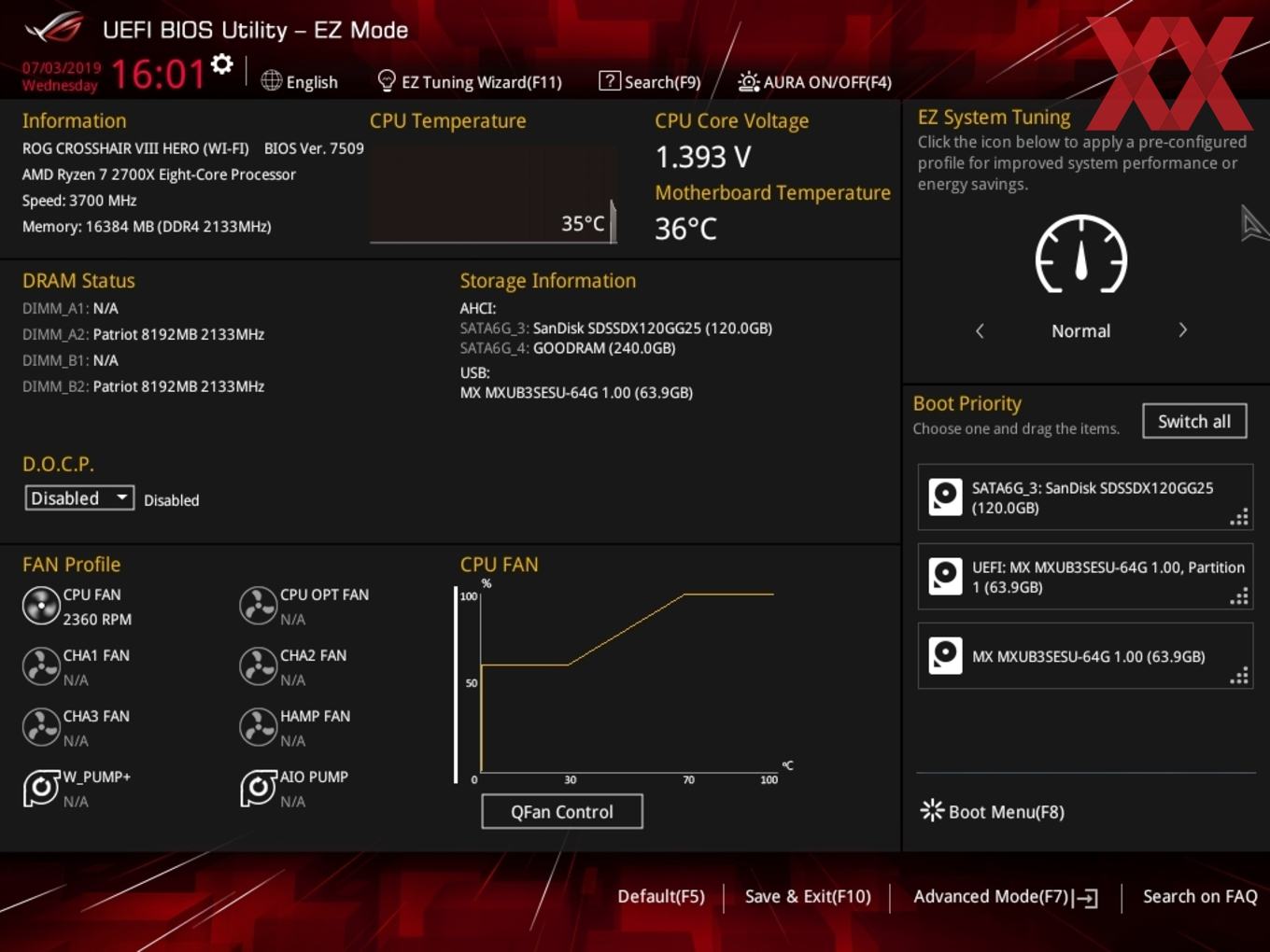Click the UEFI MX Partition 1 disk icon
This screenshot has height=952, width=1270.
pos(945,577)
